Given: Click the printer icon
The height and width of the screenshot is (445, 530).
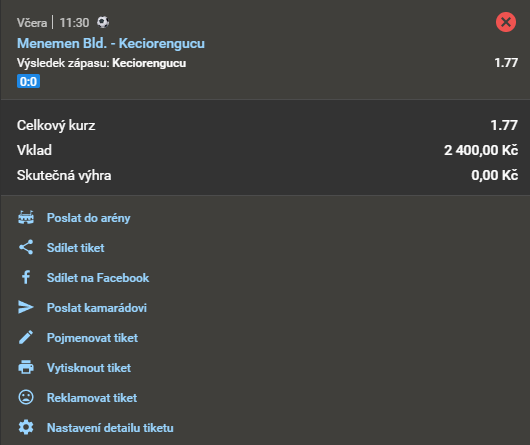Looking at the screenshot, I should click(26, 367).
